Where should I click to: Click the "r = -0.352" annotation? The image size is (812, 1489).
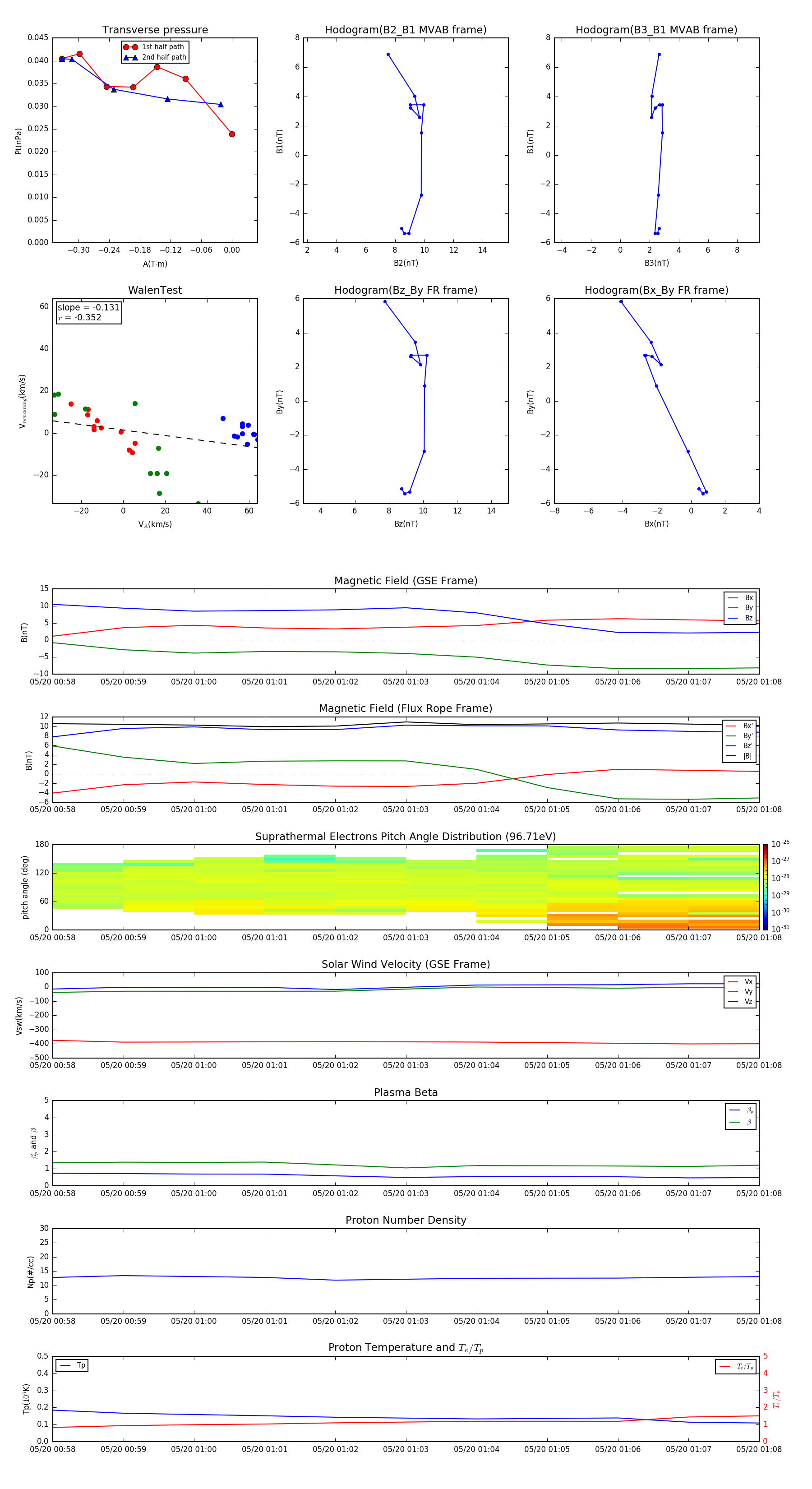[80, 318]
